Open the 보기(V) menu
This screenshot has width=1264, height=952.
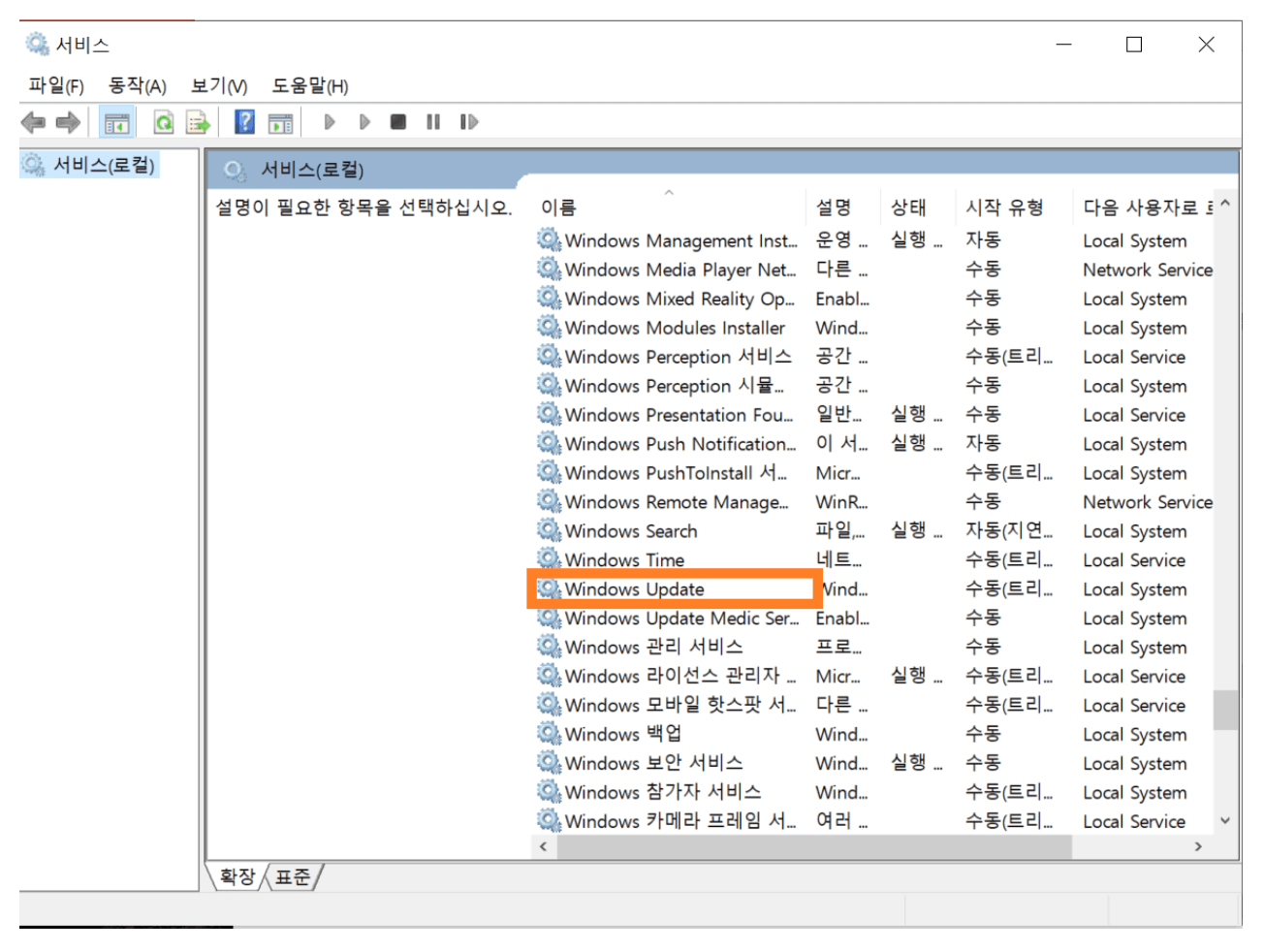pos(219,86)
